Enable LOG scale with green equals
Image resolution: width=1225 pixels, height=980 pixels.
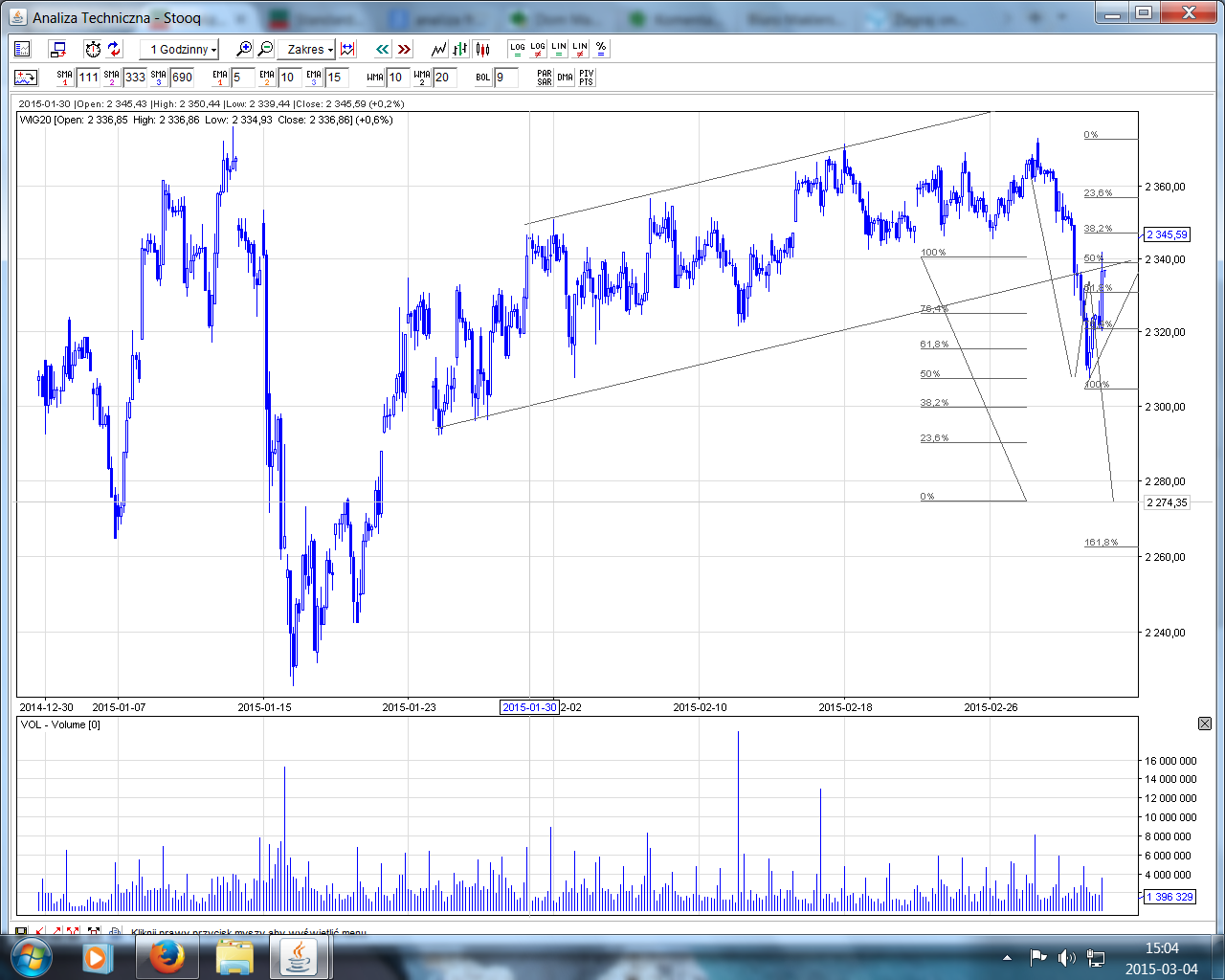pyautogui.click(x=517, y=49)
